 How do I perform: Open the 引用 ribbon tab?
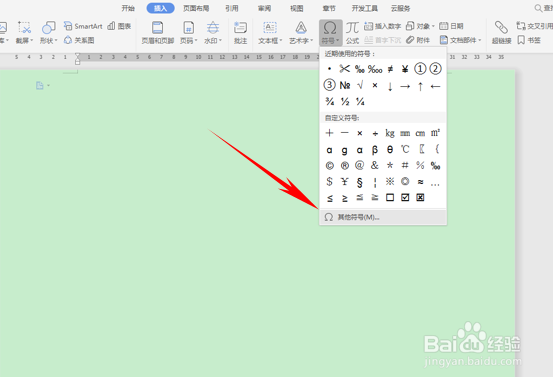[232, 8]
